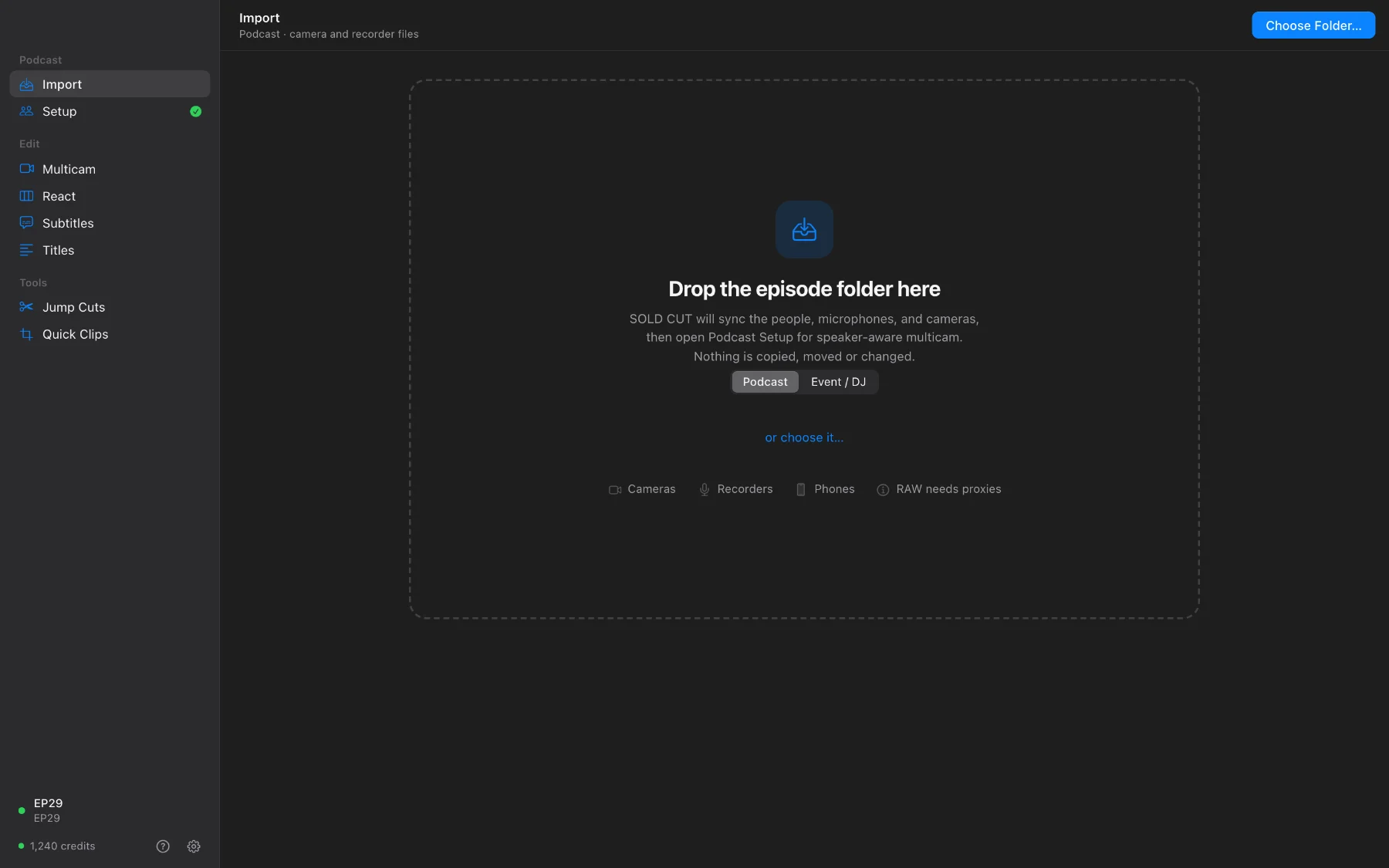Open the Import page label in sidebar
This screenshot has width=1389, height=868.
pos(62,84)
